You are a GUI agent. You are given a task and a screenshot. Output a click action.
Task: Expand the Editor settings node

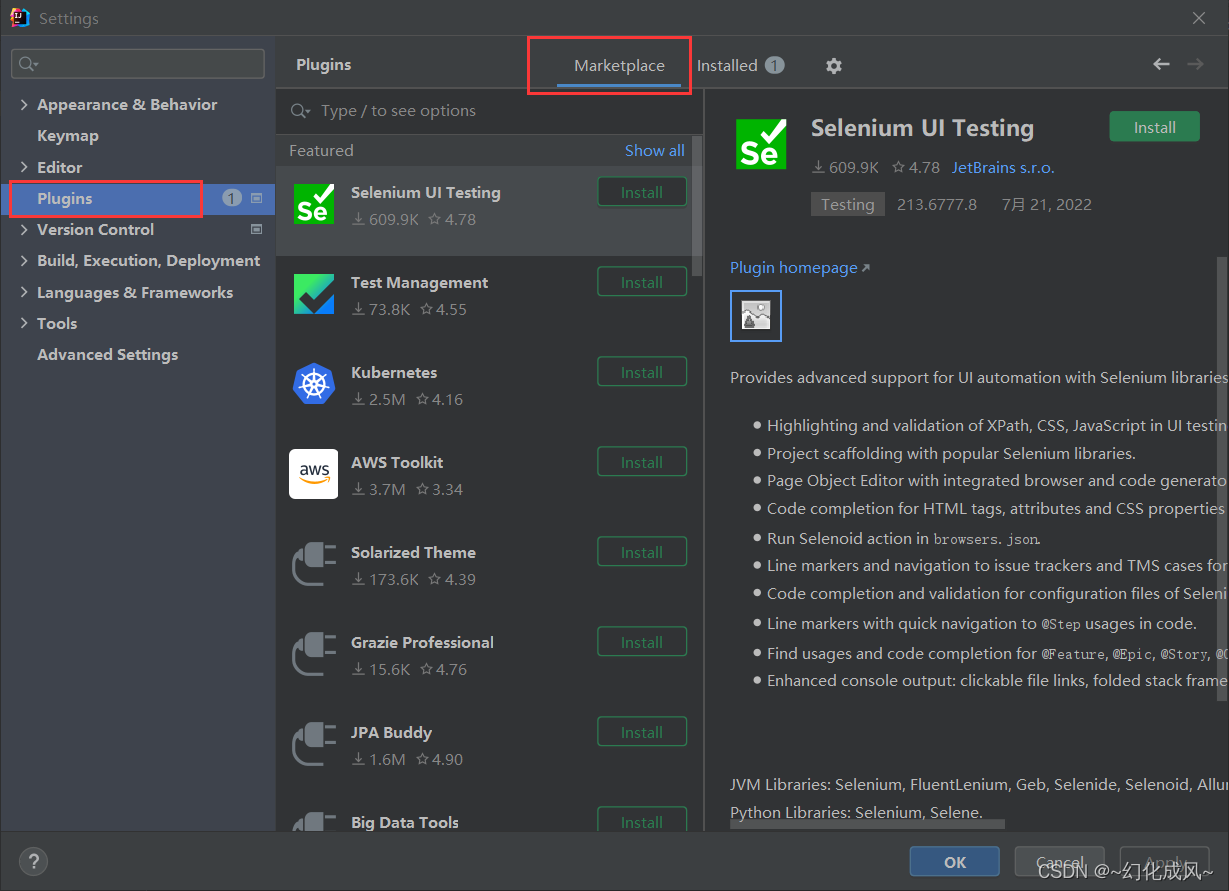click(x=25, y=167)
